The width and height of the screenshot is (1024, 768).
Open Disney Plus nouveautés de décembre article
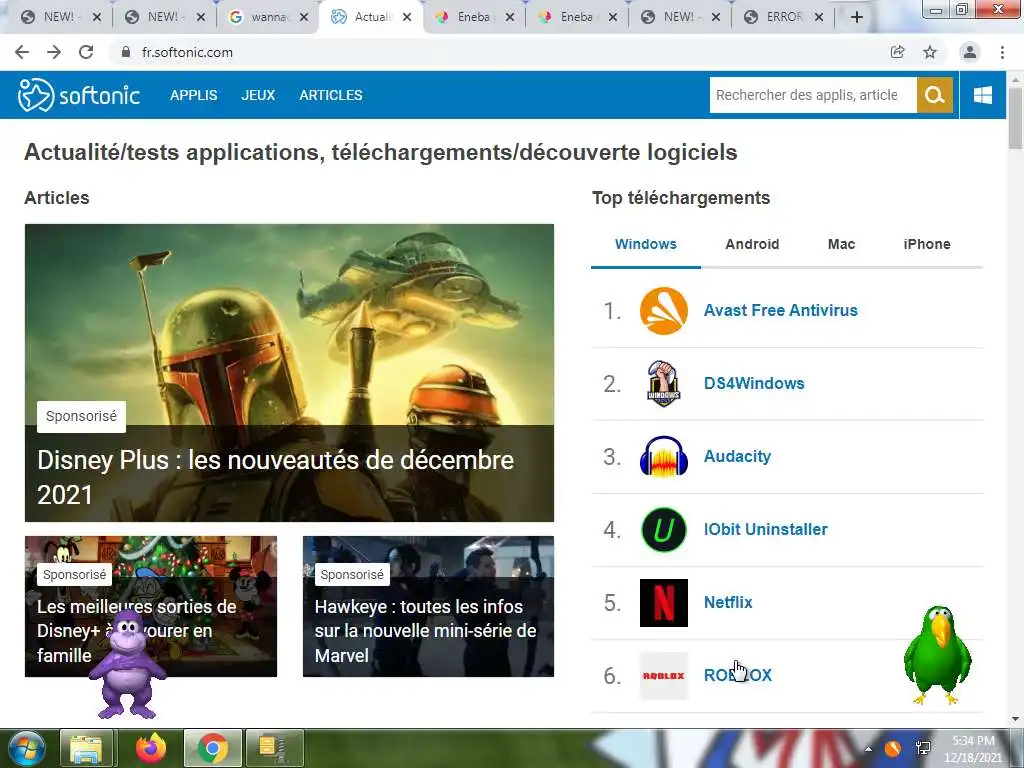275,477
